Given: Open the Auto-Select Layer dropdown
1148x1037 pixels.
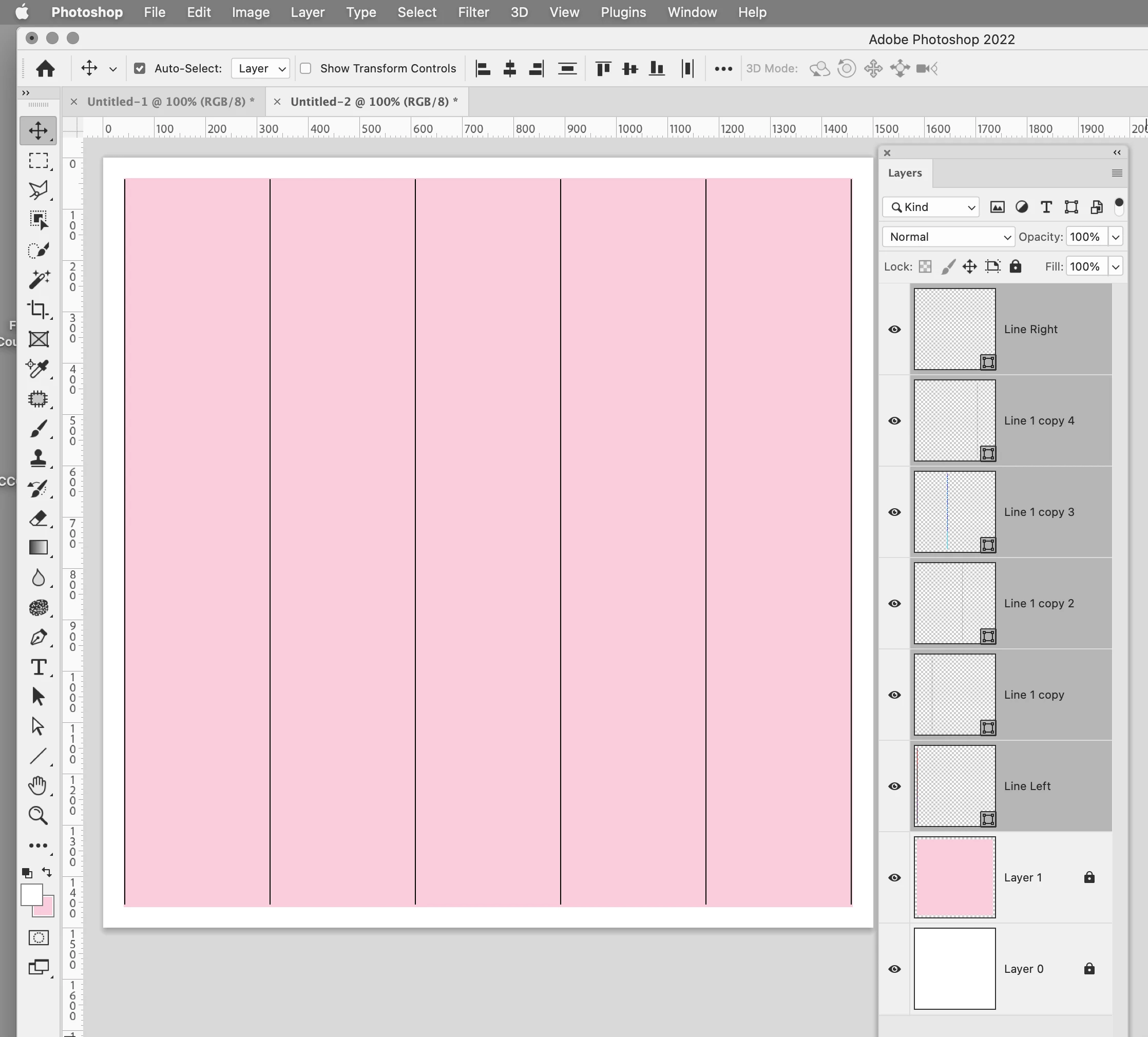Looking at the screenshot, I should (x=261, y=68).
